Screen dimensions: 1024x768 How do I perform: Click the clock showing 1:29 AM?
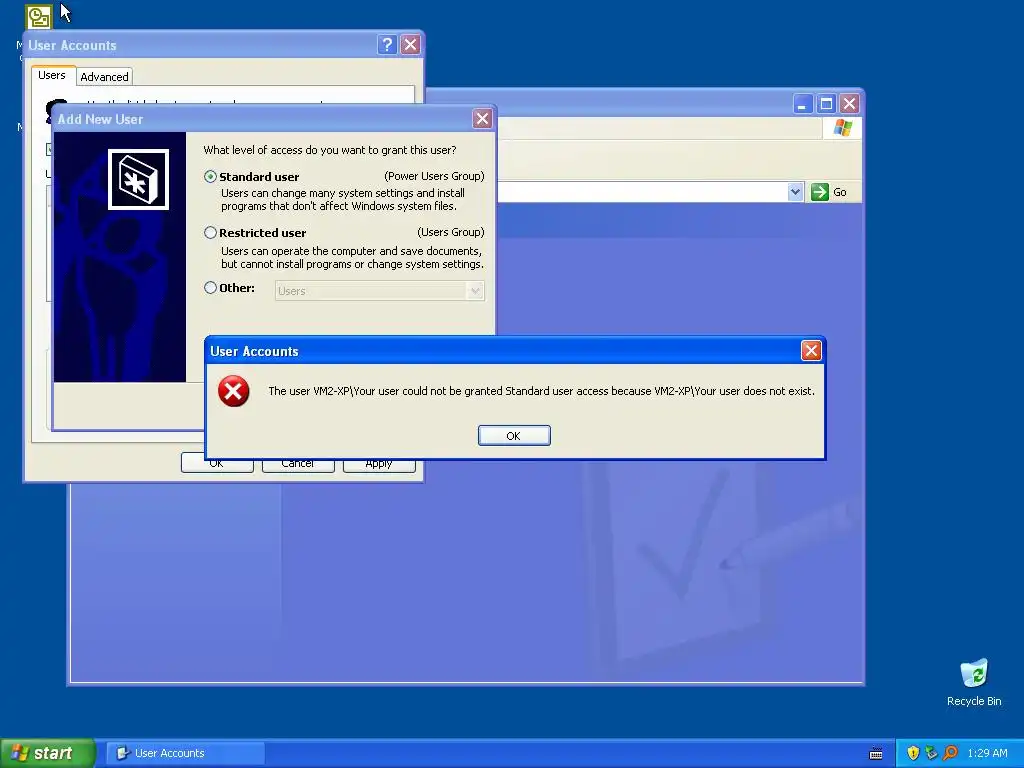click(x=987, y=753)
